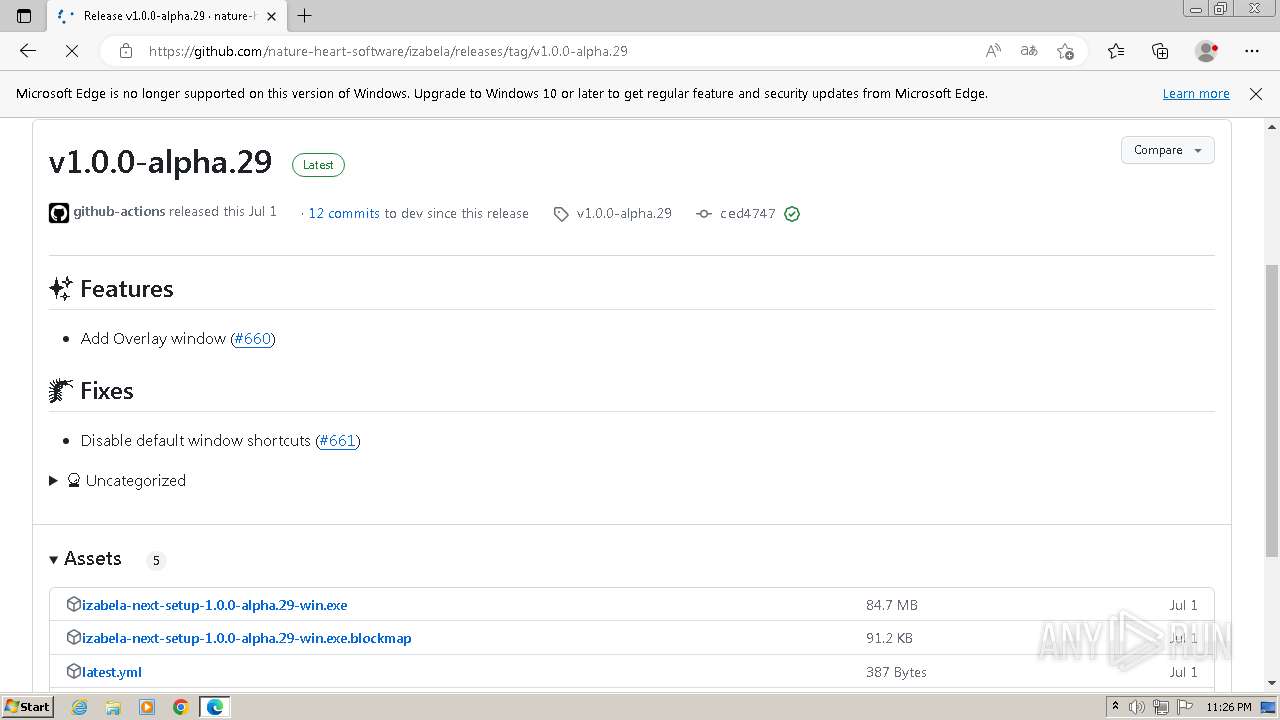This screenshot has height=720, width=1280.
Task: Open the v1.0.0-alpha.29 tag link
Action: (624, 213)
